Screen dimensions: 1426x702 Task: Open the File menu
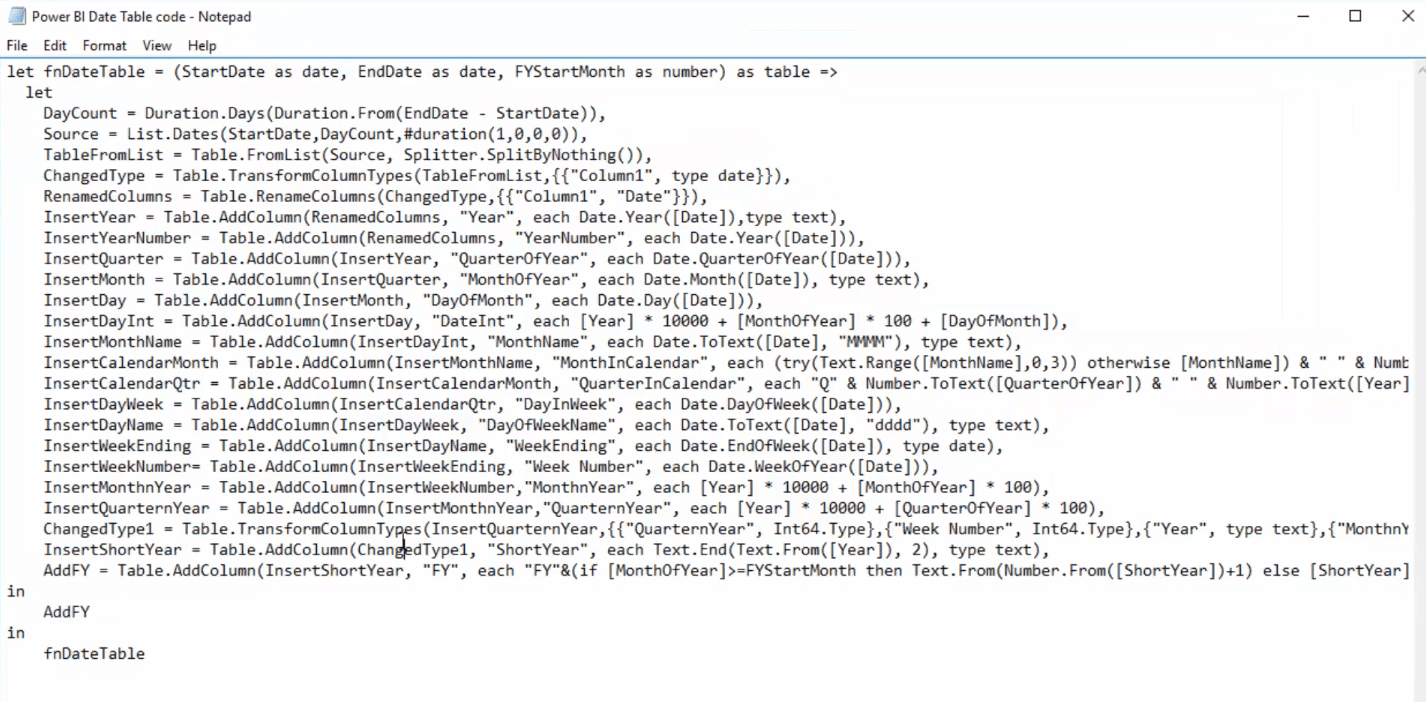[17, 45]
